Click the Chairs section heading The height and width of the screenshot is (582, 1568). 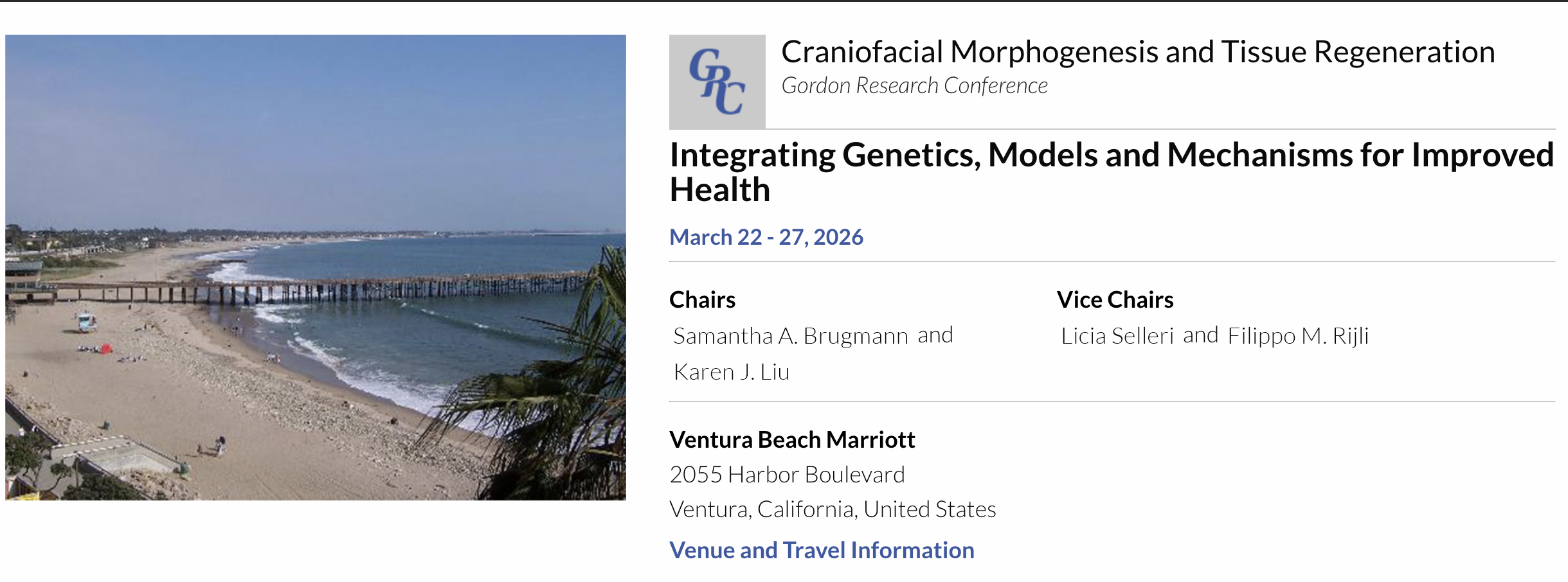click(702, 300)
